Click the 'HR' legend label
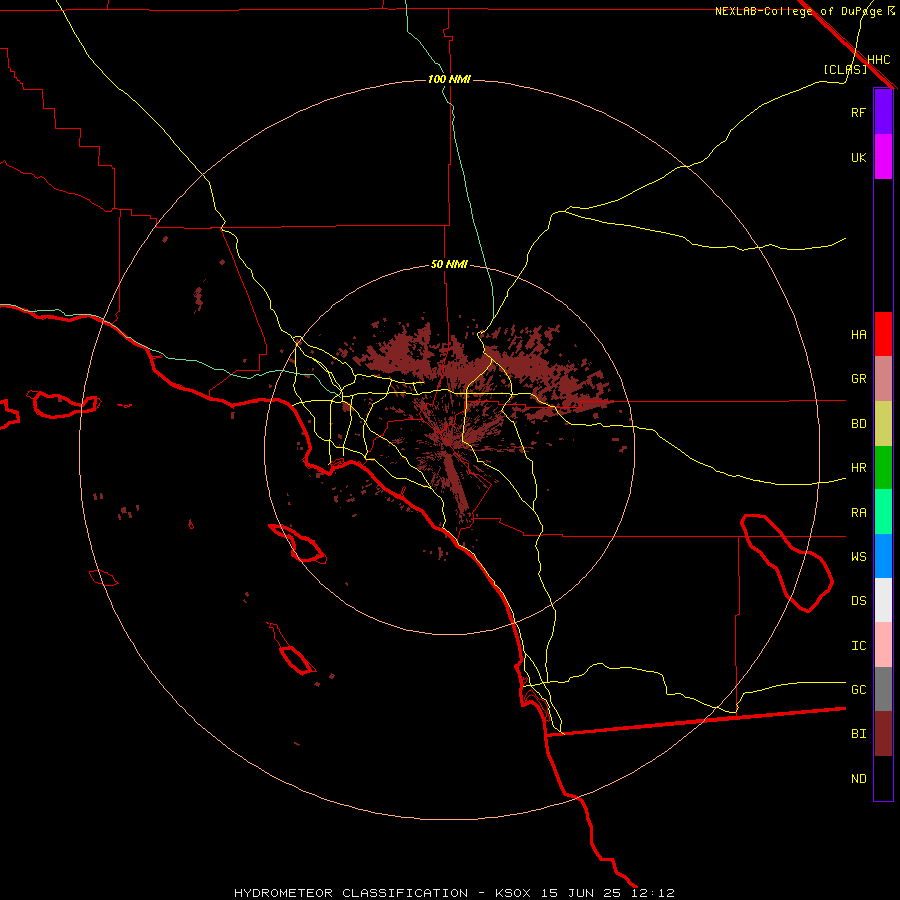The height and width of the screenshot is (900, 900). pos(858,468)
